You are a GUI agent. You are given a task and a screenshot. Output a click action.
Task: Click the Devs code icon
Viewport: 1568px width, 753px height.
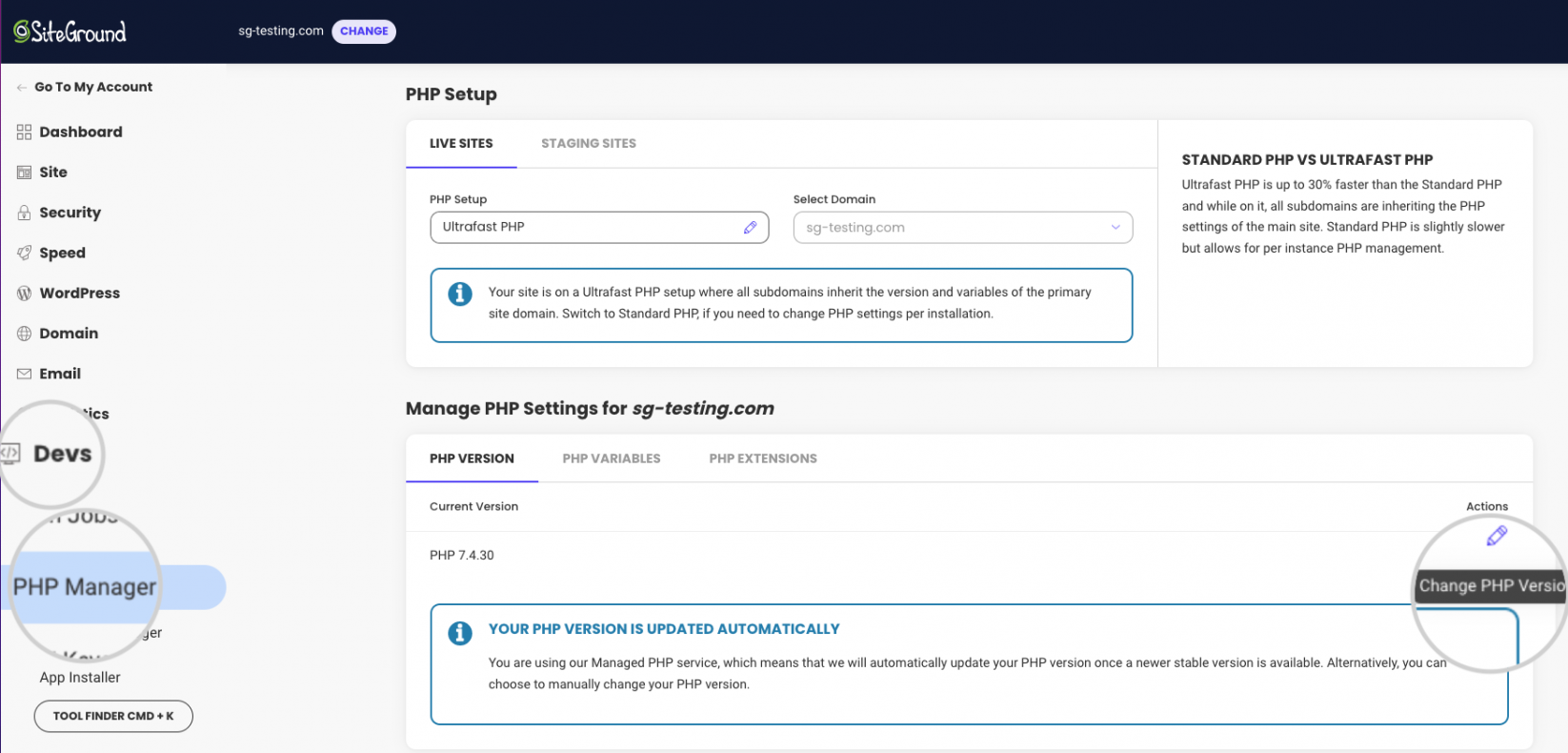pyautogui.click(x=10, y=453)
